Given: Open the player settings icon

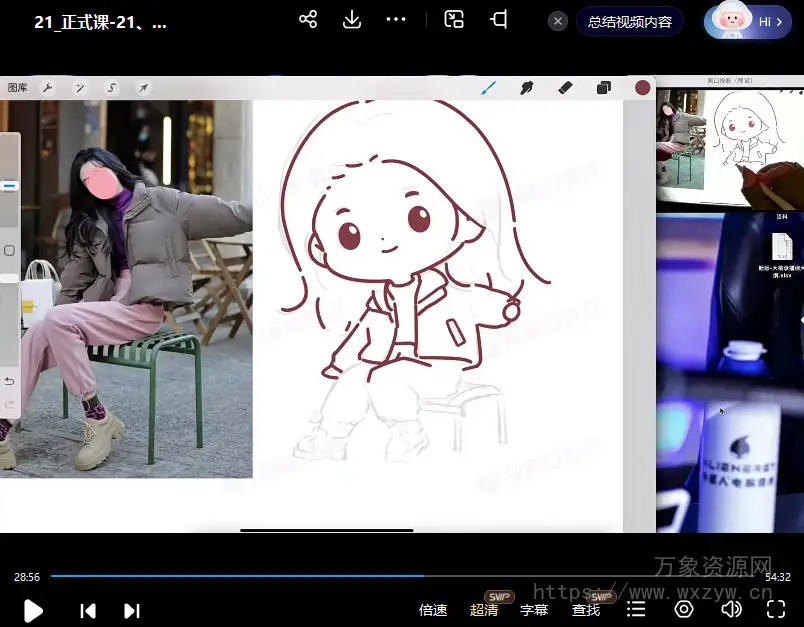Looking at the screenshot, I should click(684, 610).
